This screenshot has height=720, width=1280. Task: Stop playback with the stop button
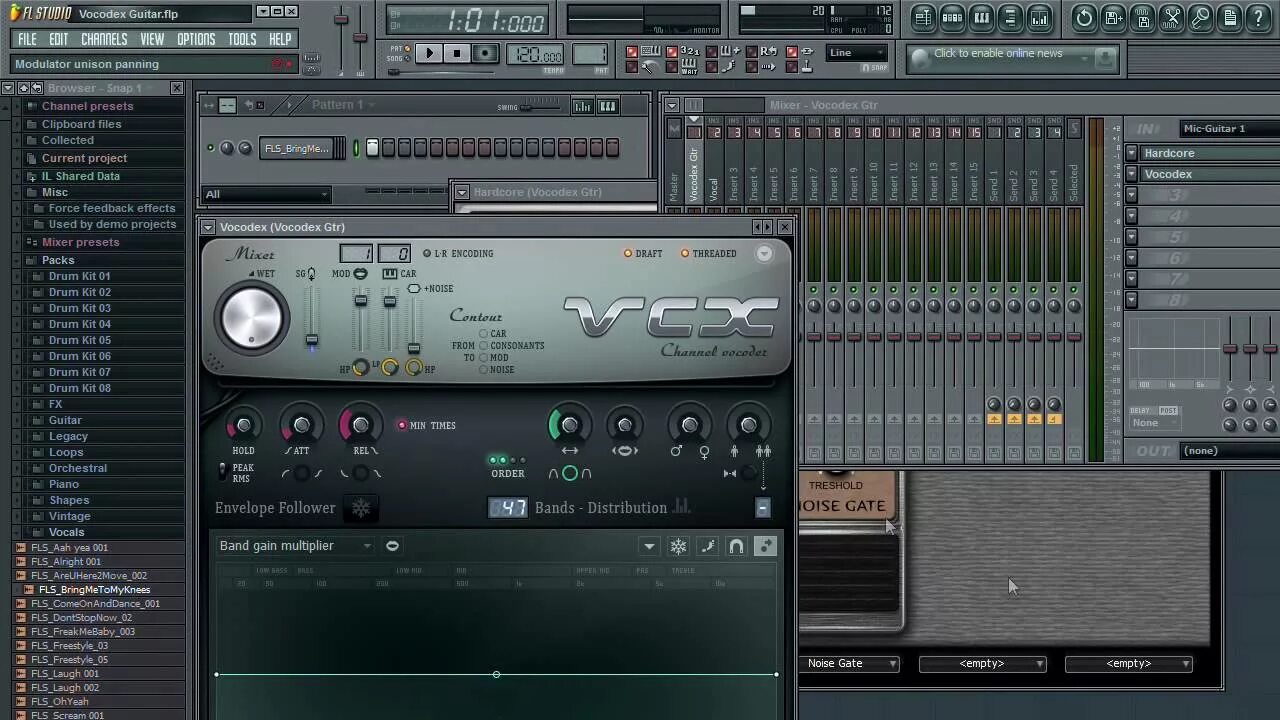click(457, 53)
